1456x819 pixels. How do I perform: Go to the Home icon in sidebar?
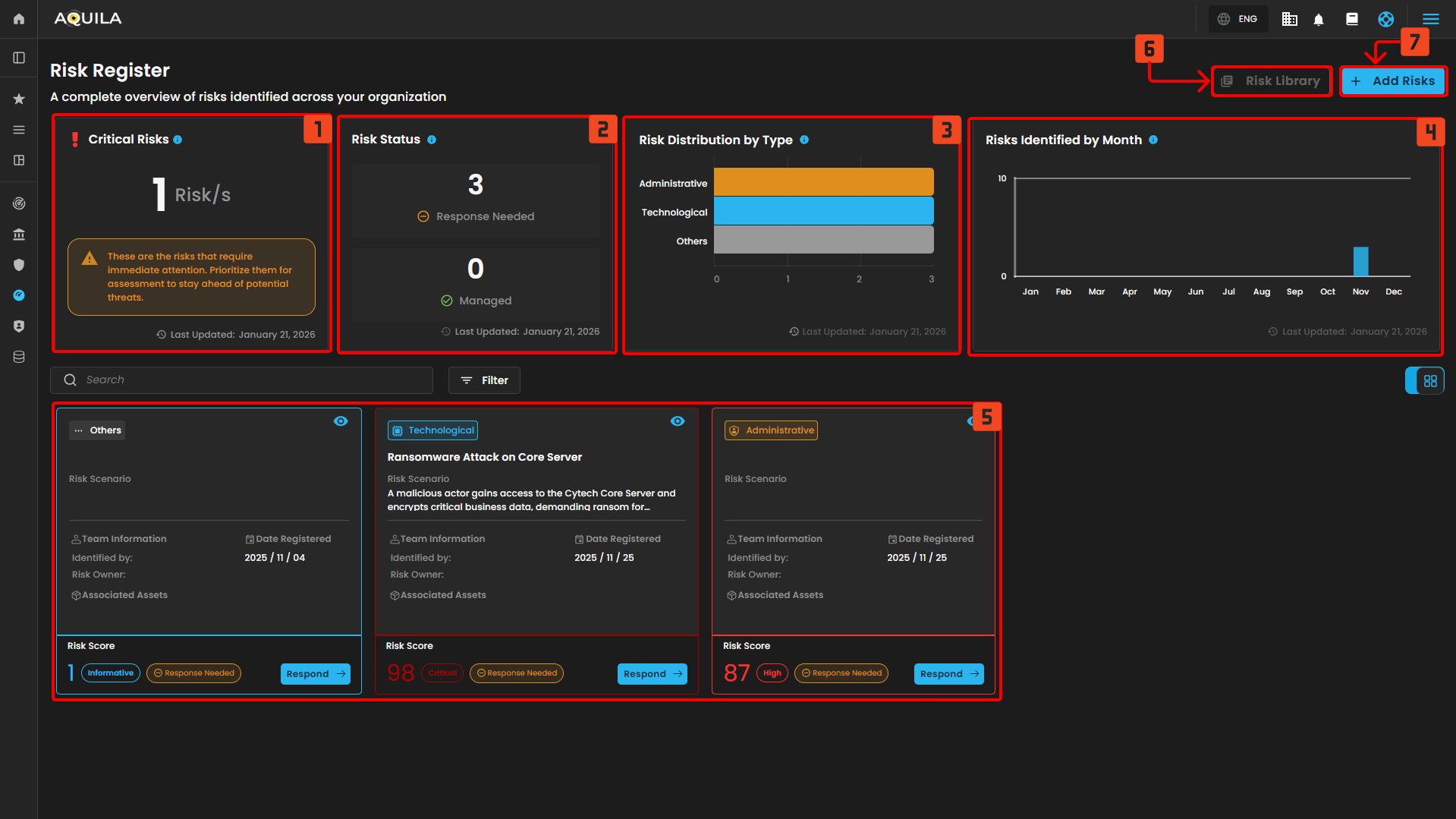tap(19, 19)
